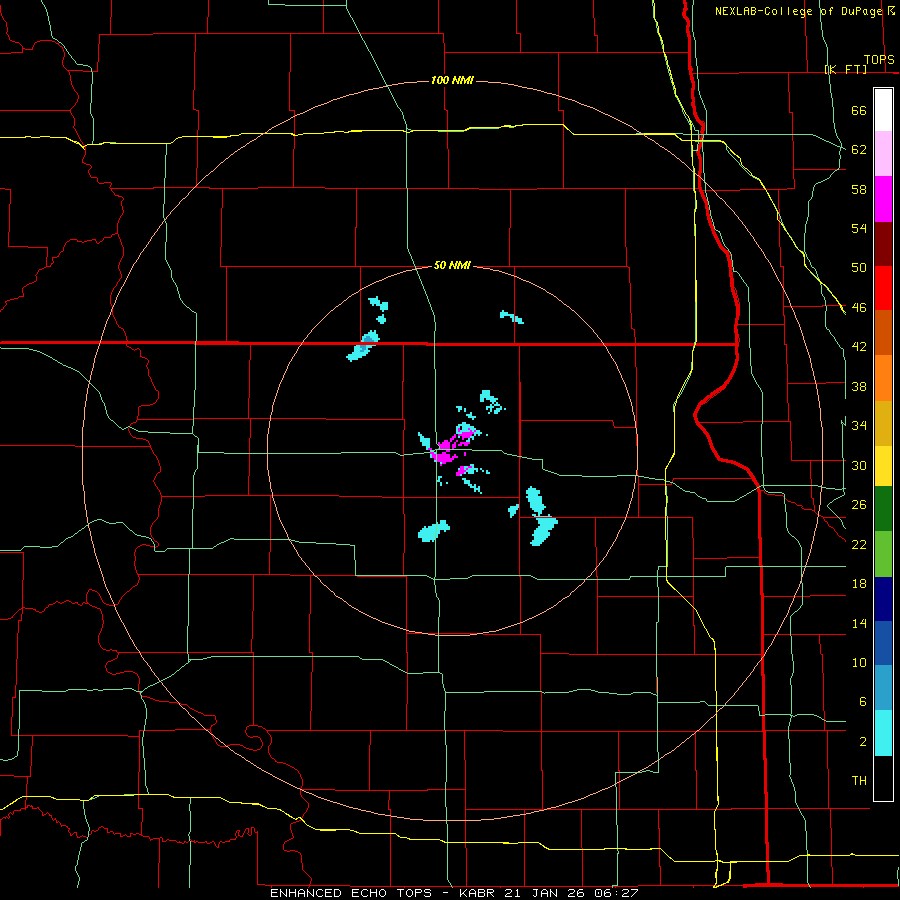This screenshot has width=900, height=900.
Task: Click the legend value 34
Action: (859, 426)
